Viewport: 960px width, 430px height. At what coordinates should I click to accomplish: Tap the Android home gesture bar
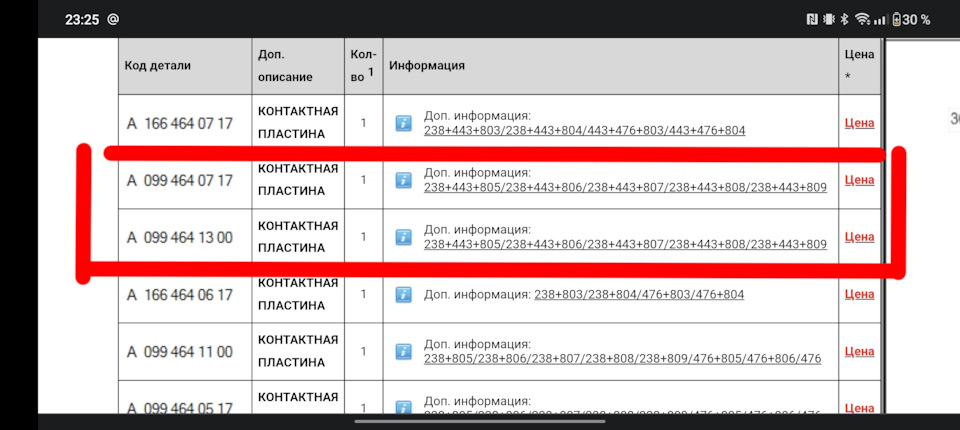[480, 421]
